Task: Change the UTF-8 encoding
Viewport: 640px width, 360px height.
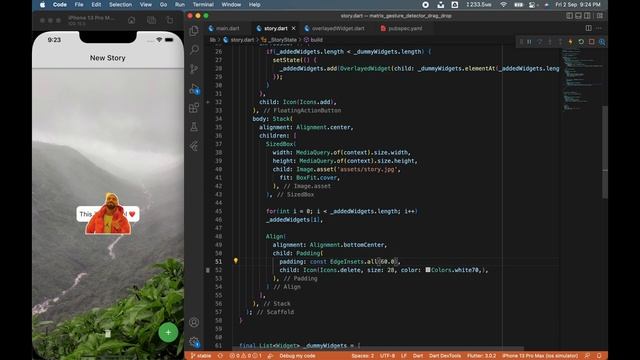Action: tap(387, 356)
